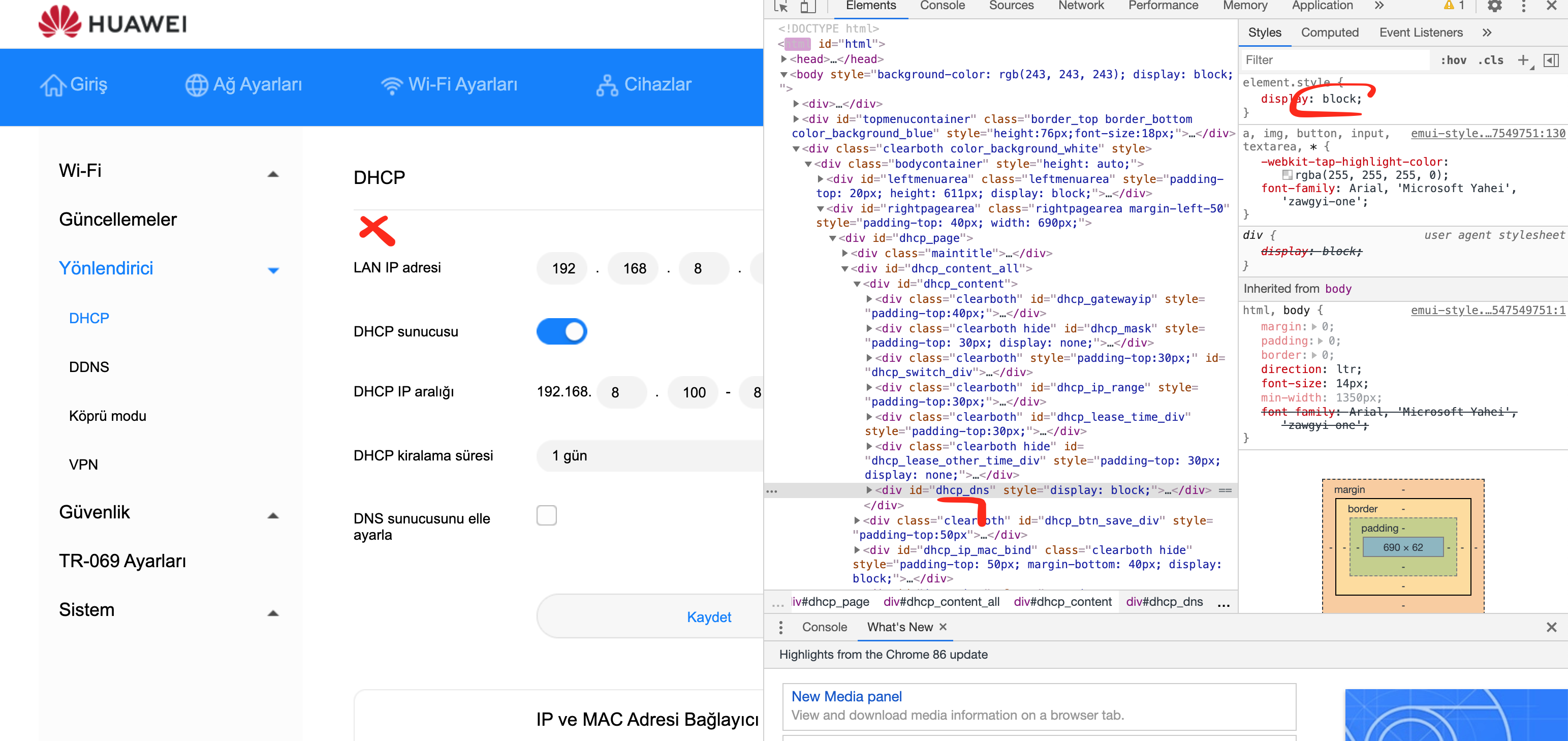This screenshot has width=1568, height=741.
Task: Switch to the Sources panel tab
Action: pos(1011,6)
